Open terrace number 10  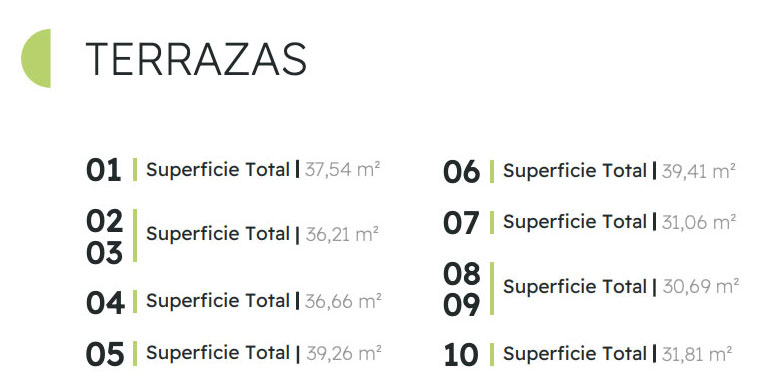coord(461,355)
